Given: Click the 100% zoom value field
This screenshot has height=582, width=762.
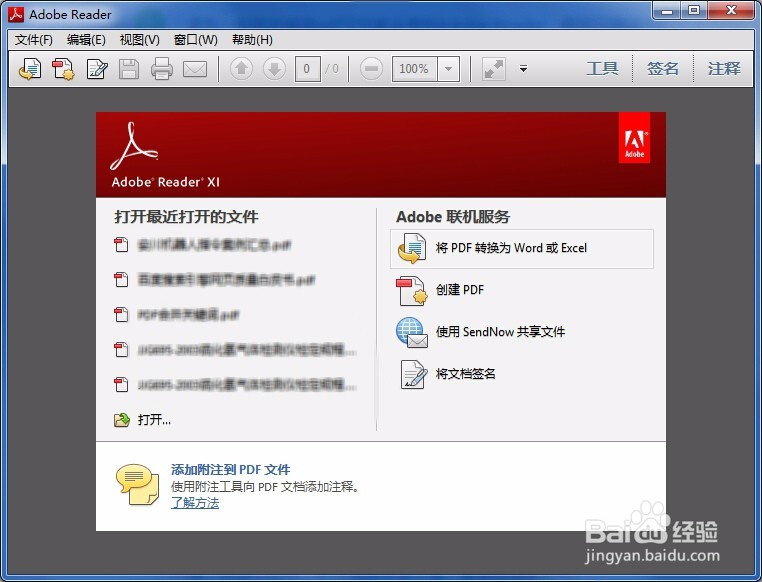Looking at the screenshot, I should (415, 69).
